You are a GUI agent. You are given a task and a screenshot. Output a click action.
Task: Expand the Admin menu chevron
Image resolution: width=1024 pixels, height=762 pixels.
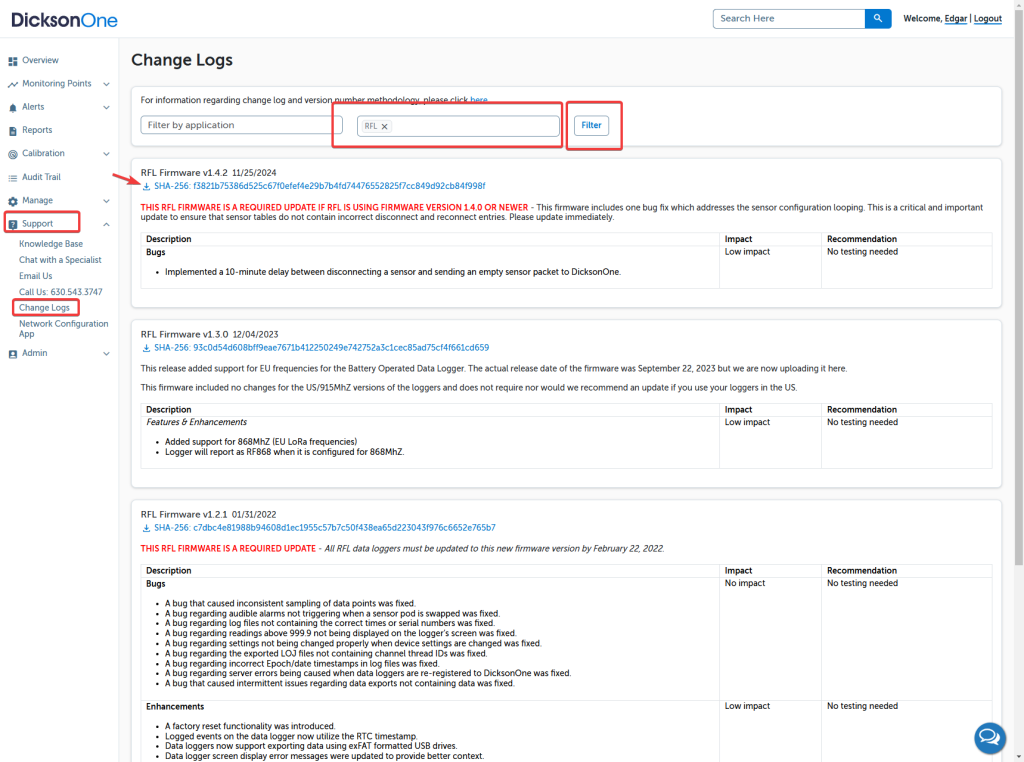pyautogui.click(x=106, y=353)
